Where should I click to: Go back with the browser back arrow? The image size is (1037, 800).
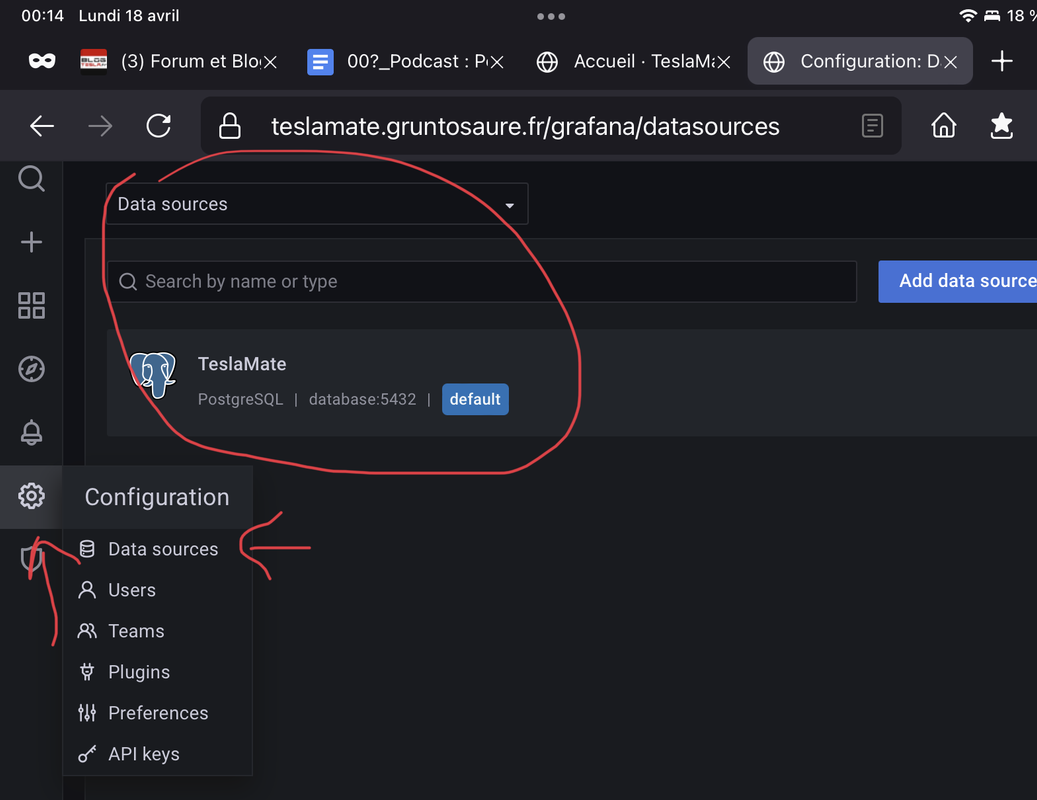(42, 126)
